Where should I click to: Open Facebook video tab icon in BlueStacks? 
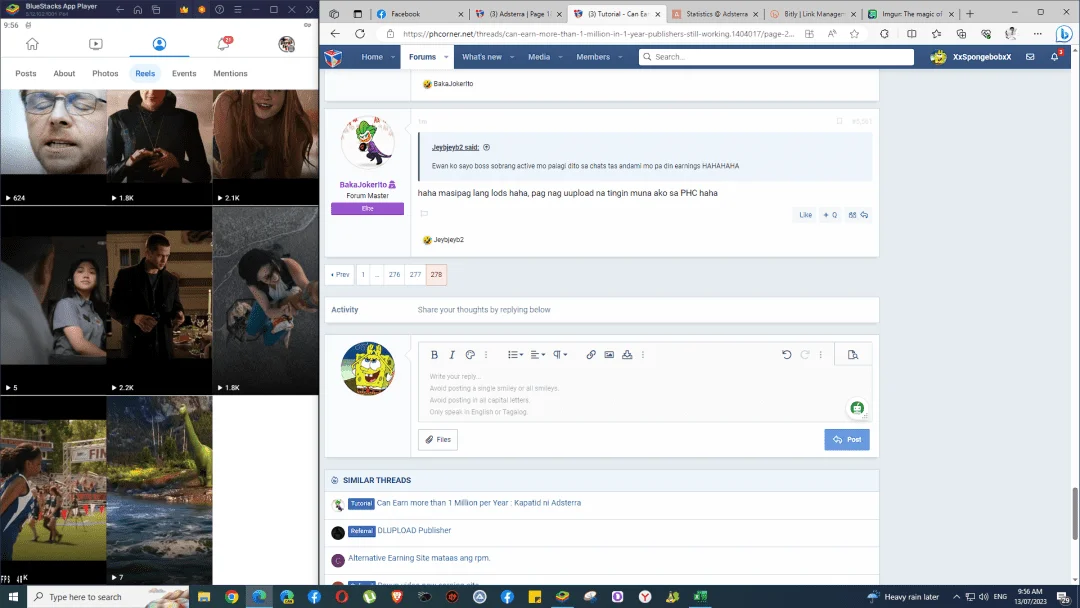coord(96,44)
